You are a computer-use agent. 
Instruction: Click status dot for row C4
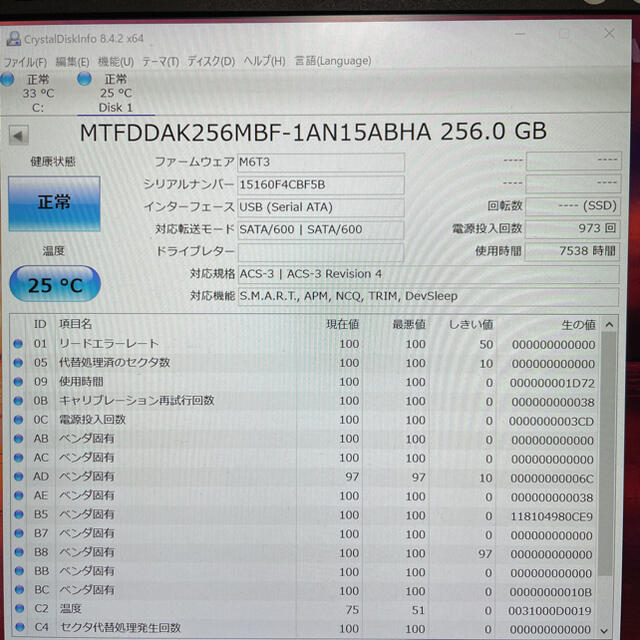(x=20, y=627)
